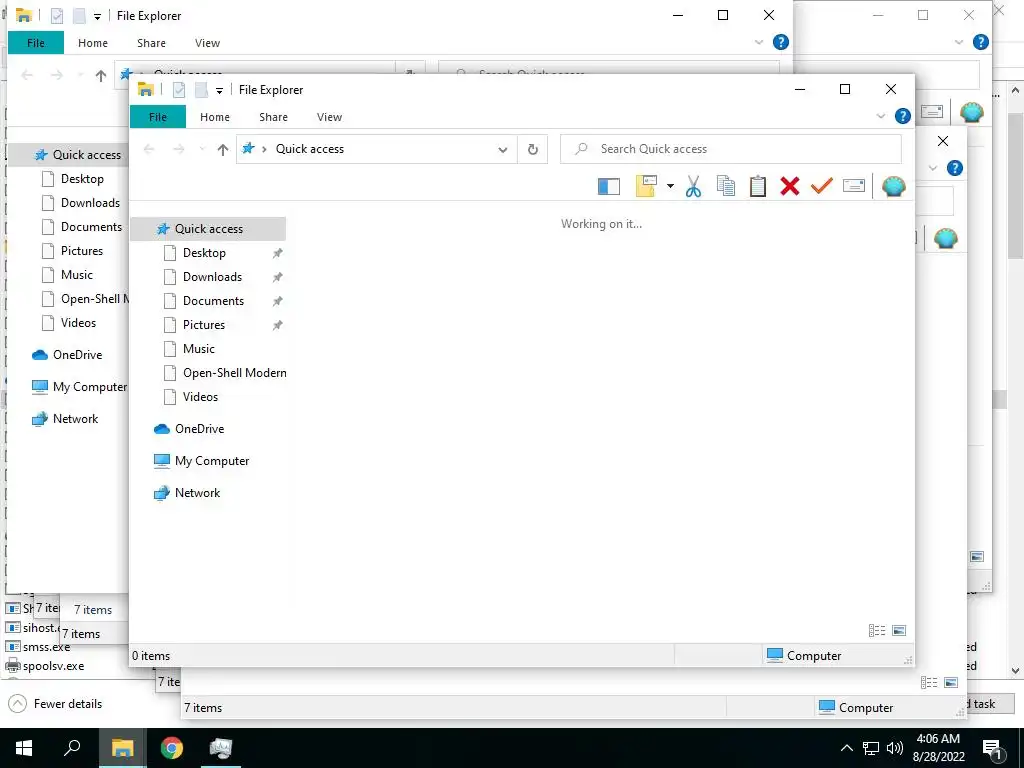Open the Windows Start menu
This screenshot has width=1024, height=768.
tap(24, 748)
